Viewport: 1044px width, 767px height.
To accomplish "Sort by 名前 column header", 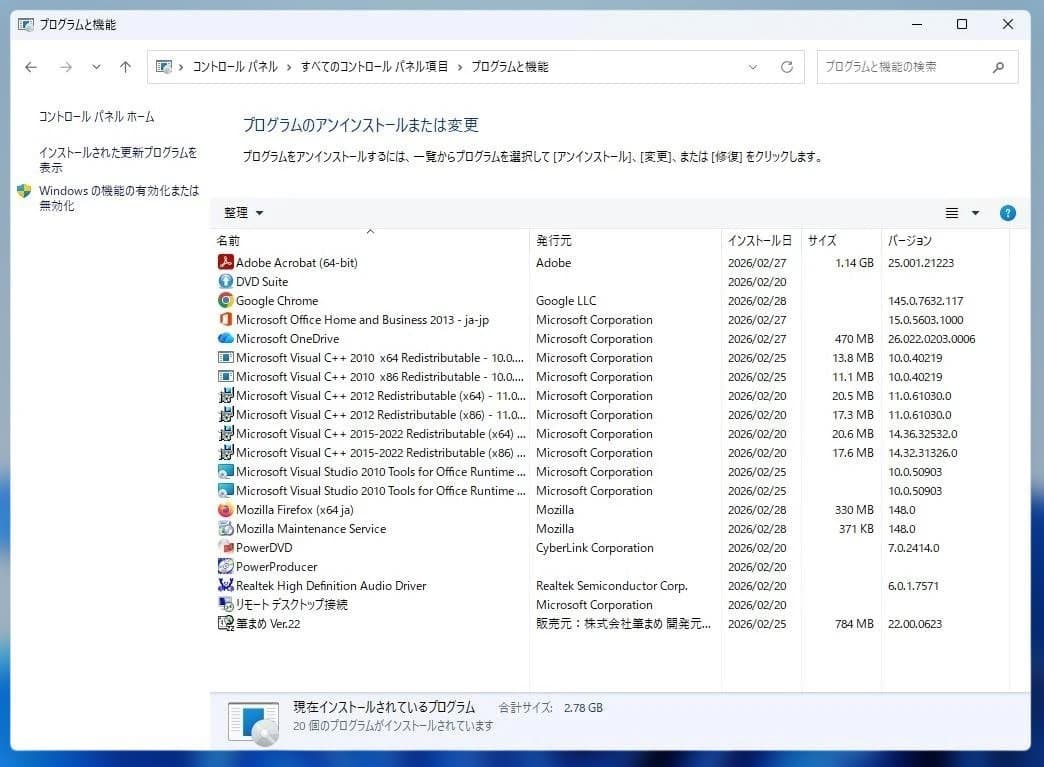I will coord(371,240).
